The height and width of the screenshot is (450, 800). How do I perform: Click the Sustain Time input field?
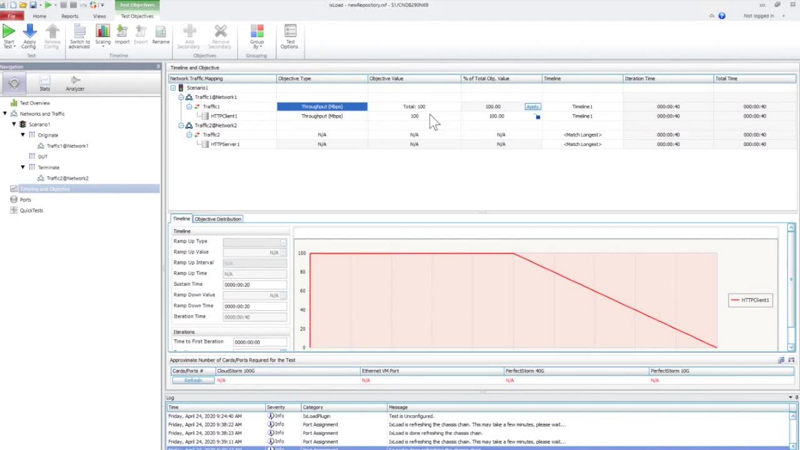point(255,285)
